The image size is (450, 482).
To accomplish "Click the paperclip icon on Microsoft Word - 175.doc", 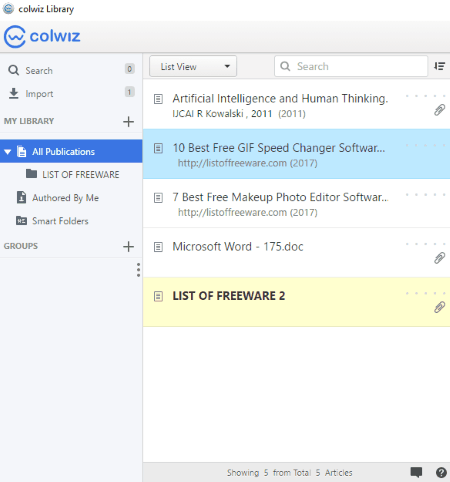I will click(x=439, y=258).
